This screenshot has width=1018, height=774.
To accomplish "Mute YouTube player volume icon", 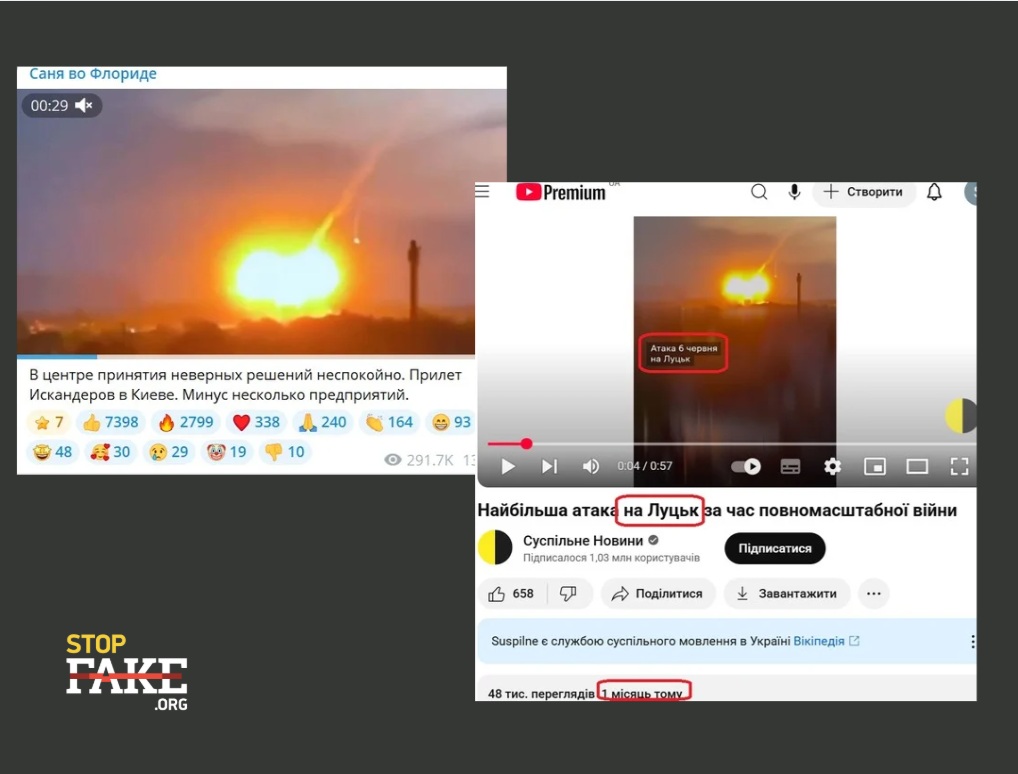I will (590, 466).
